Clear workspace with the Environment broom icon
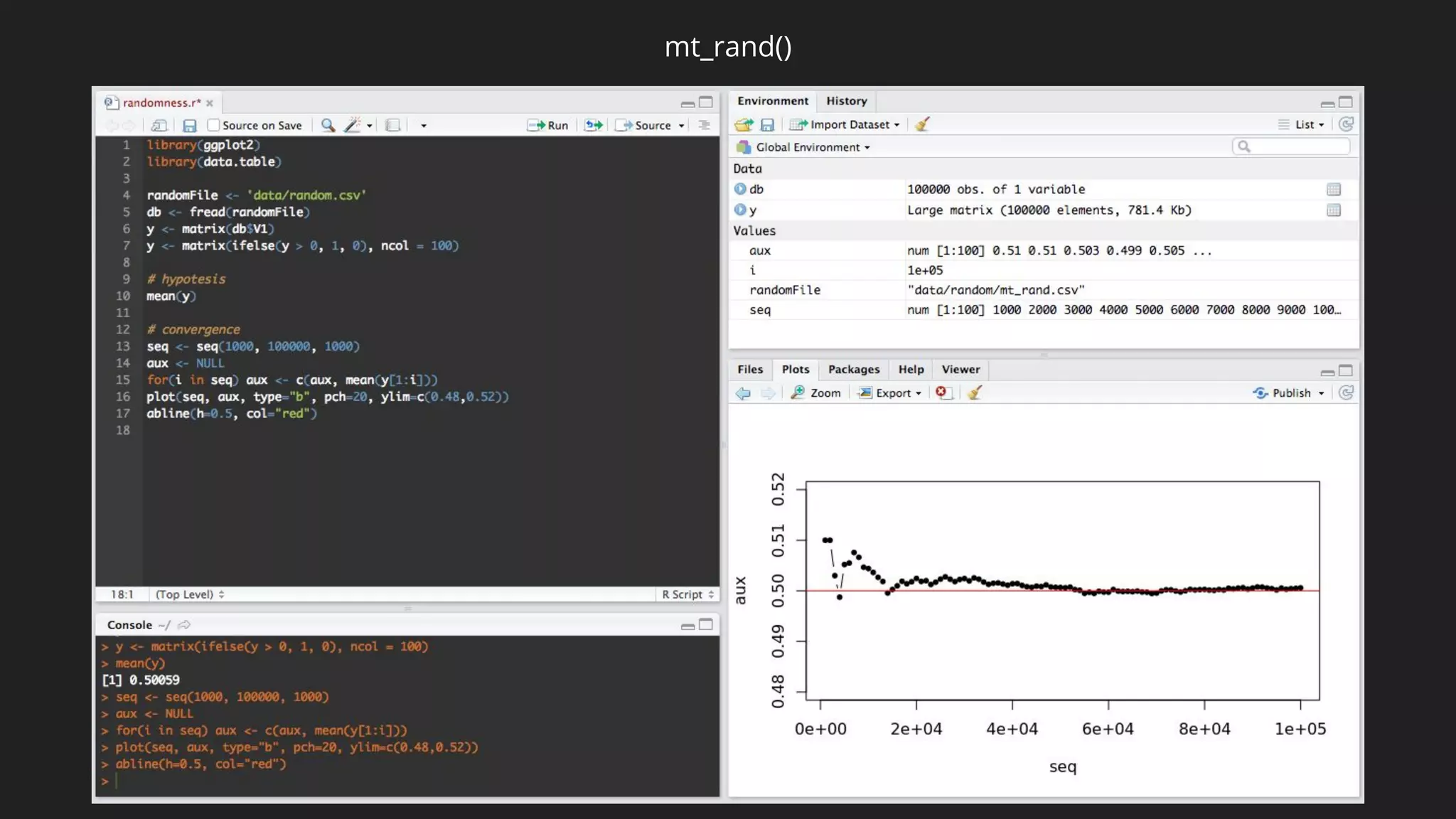The width and height of the screenshot is (1456, 819). [x=922, y=124]
